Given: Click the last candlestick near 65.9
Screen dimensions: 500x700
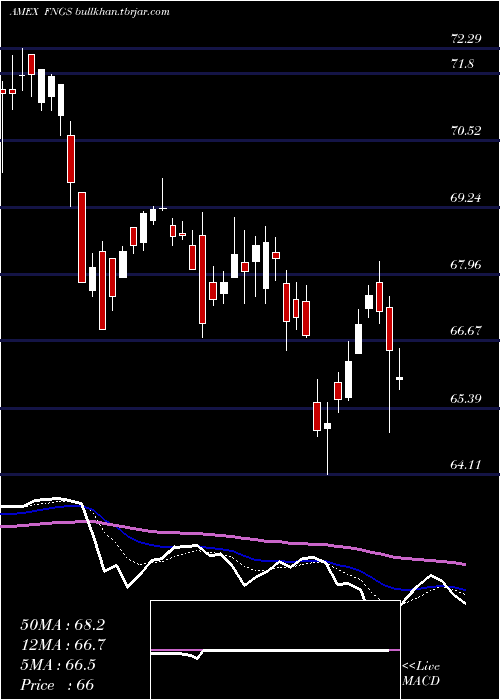Looking at the screenshot, I should coord(400,378).
